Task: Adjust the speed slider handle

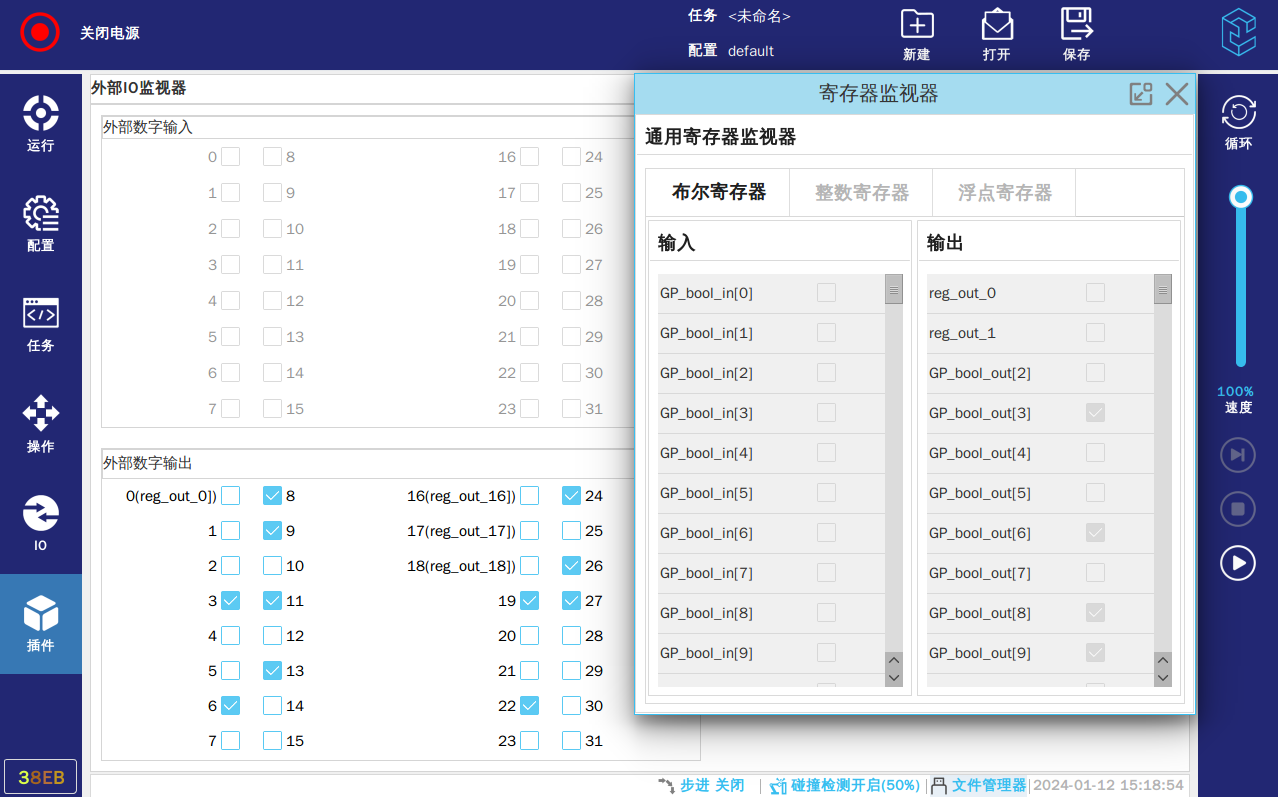Action: 1241,197
